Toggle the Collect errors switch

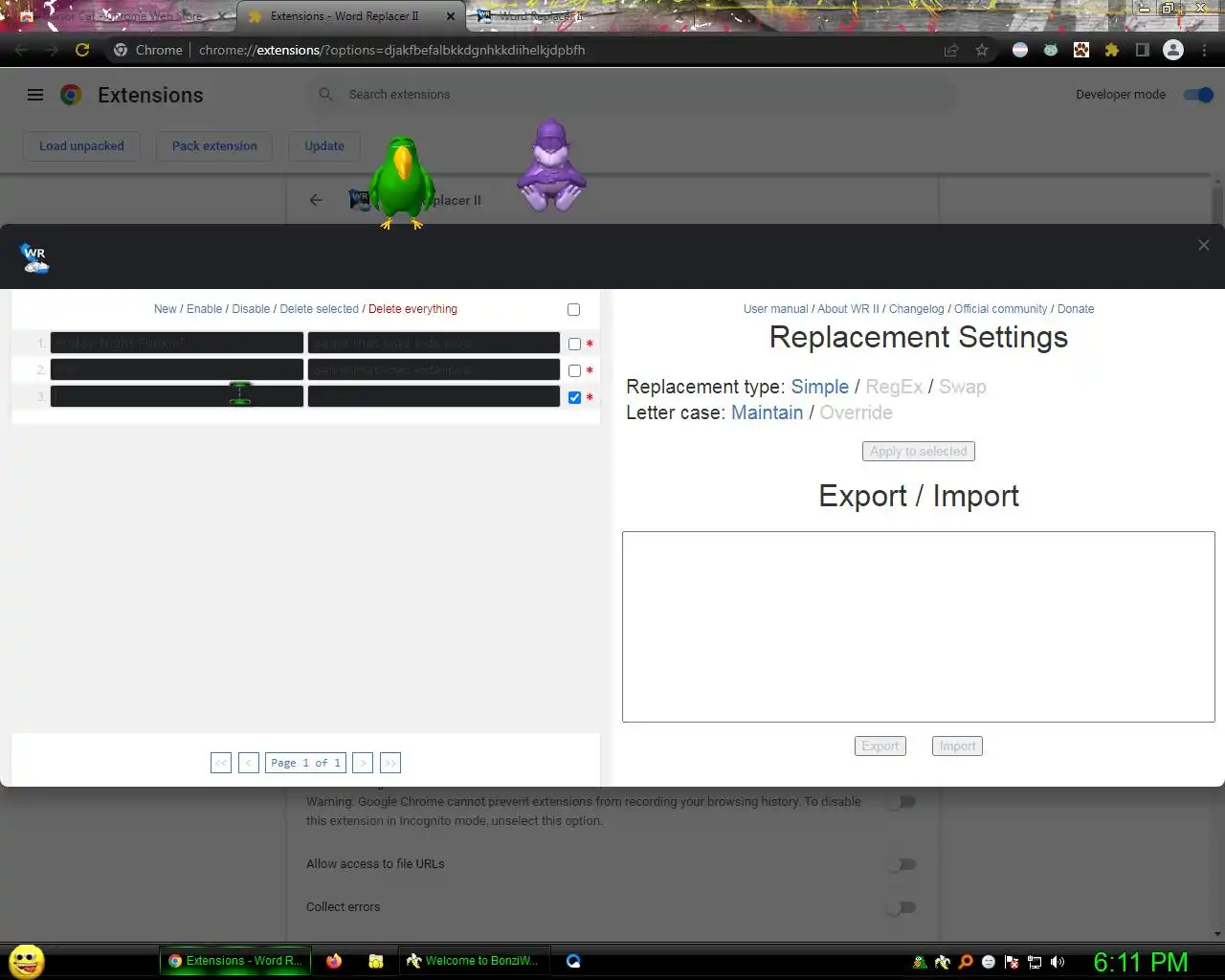(x=901, y=907)
